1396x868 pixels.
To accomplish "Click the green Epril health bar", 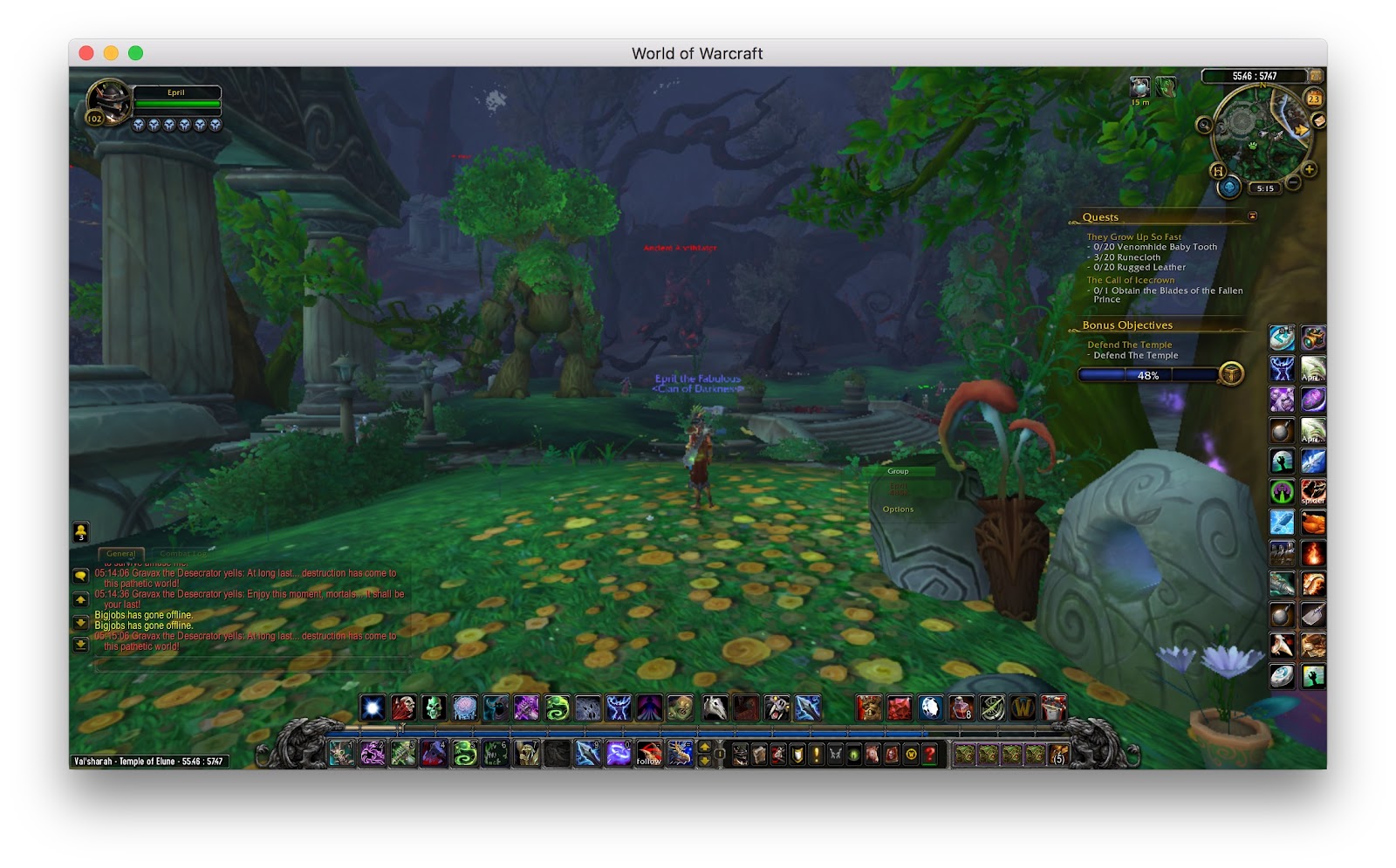I will point(177,105).
